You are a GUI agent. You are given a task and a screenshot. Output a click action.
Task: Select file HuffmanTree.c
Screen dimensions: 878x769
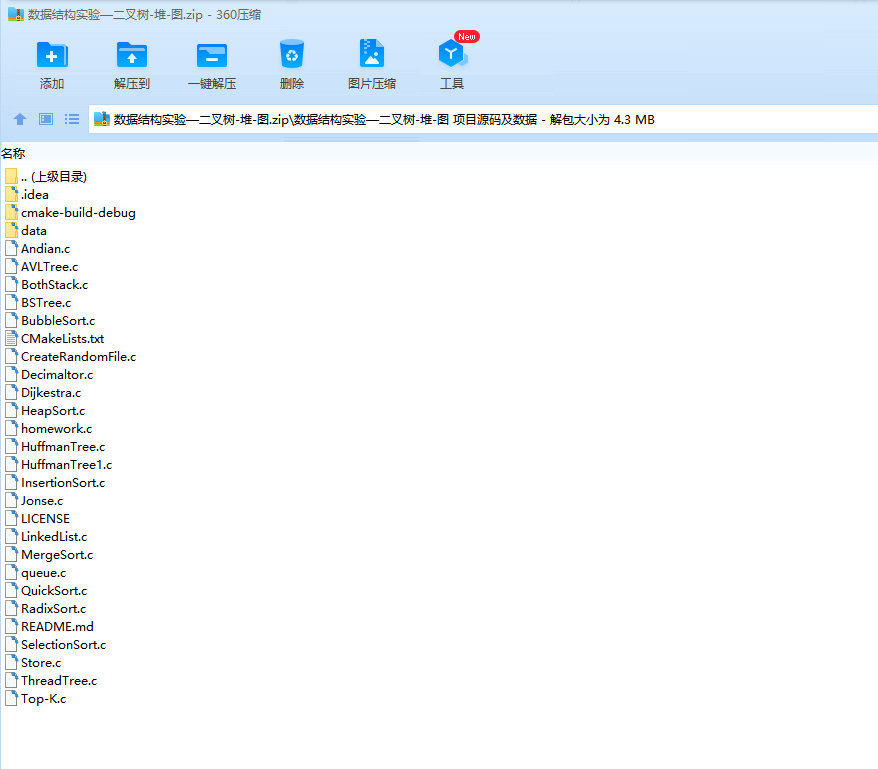tap(55, 446)
